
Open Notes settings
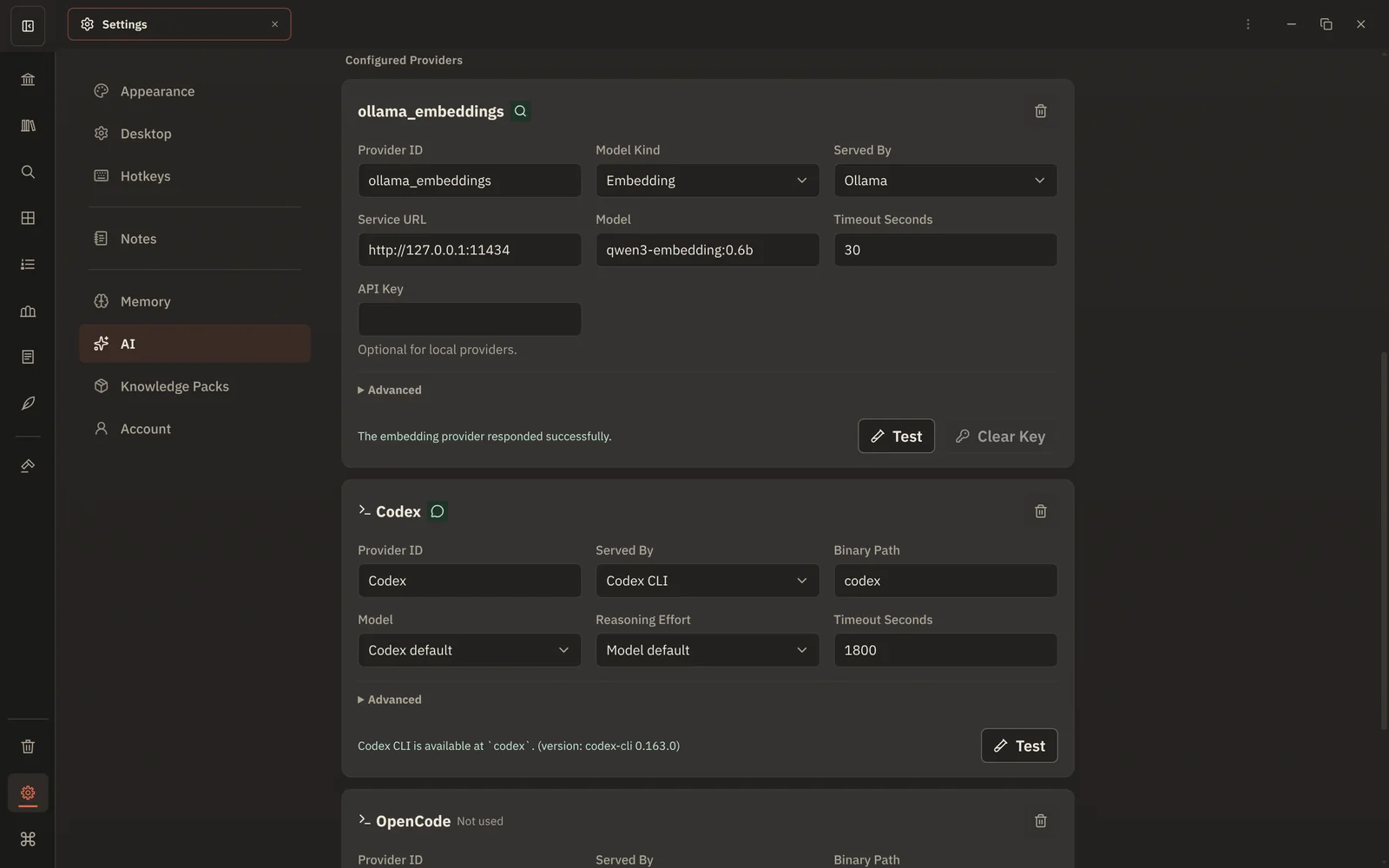coord(194,239)
